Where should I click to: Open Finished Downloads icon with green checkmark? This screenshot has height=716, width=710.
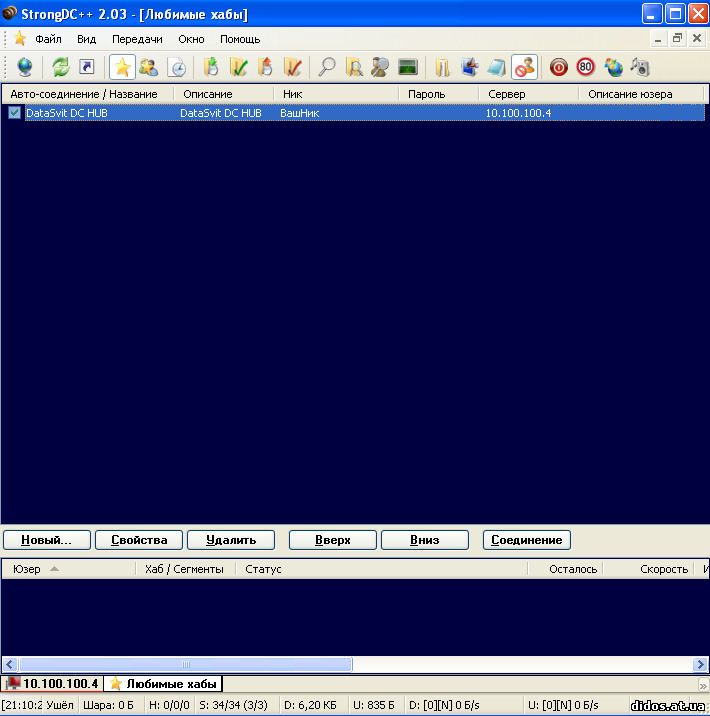[238, 67]
